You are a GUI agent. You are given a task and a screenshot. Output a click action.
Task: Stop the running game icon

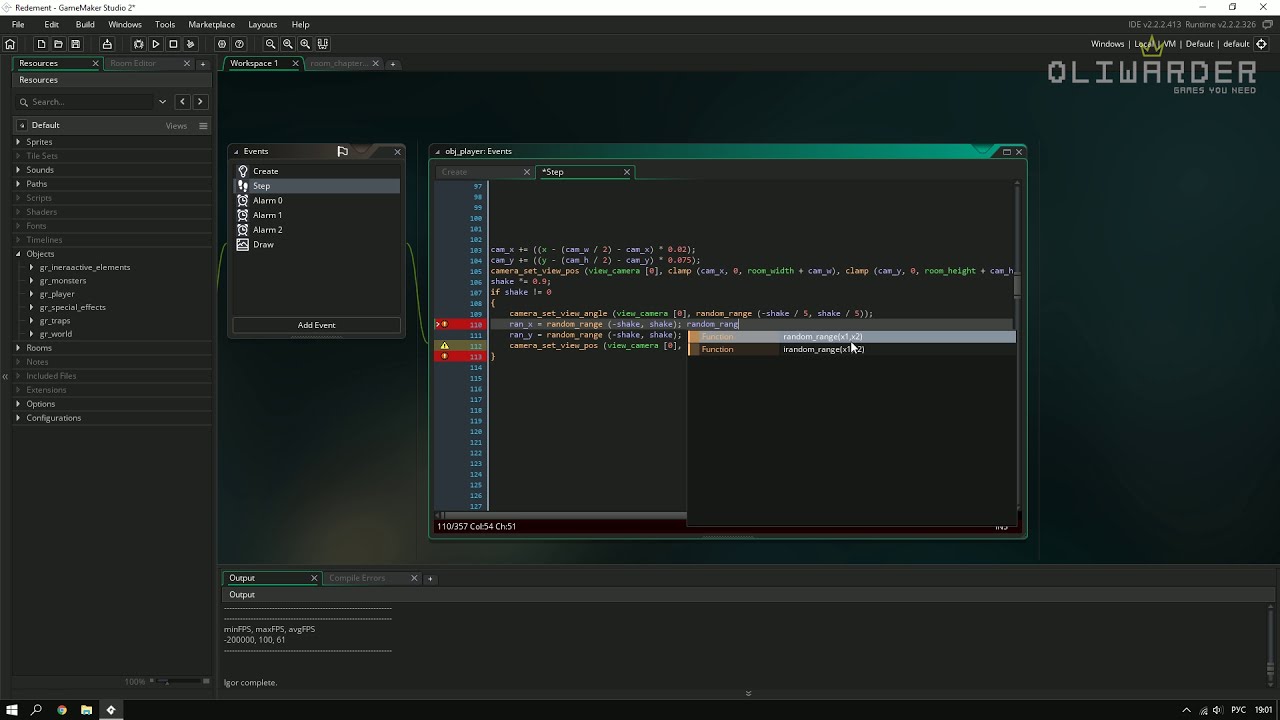(x=173, y=44)
